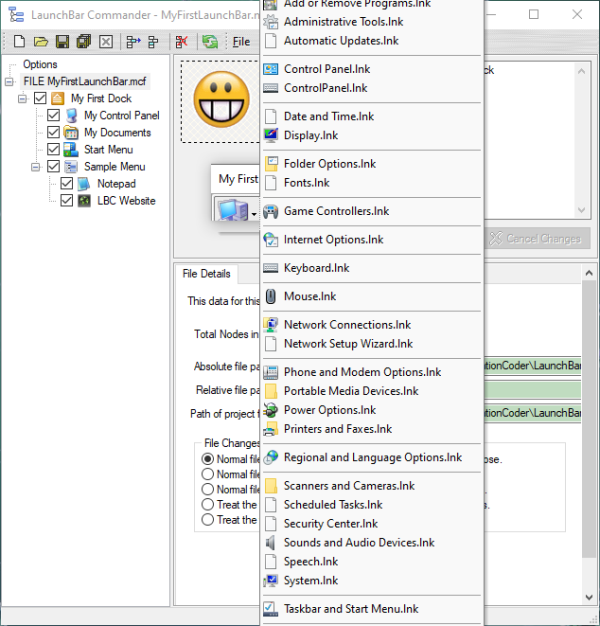This screenshot has height=626, width=600.
Task: Select the second Normal file radio button
Action: point(208,474)
